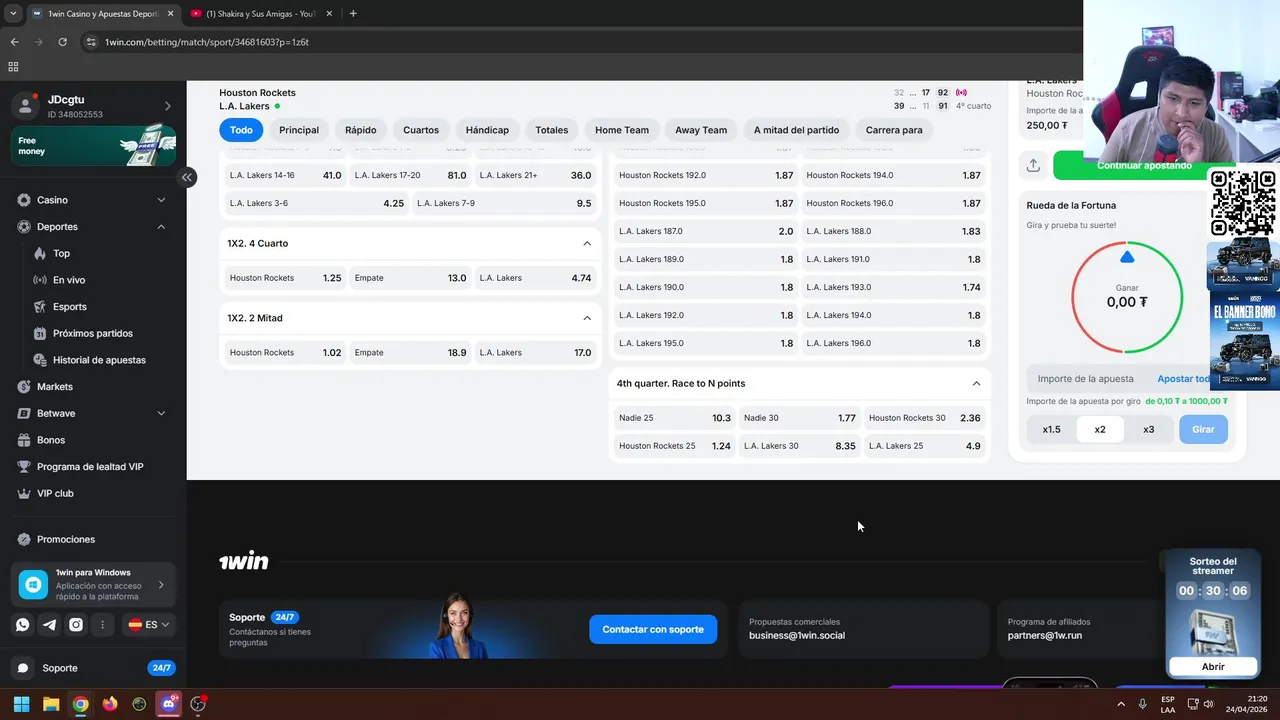The image size is (1280, 720).
Task: Bet Nadie 30 at 1.77
Action: coord(799,418)
